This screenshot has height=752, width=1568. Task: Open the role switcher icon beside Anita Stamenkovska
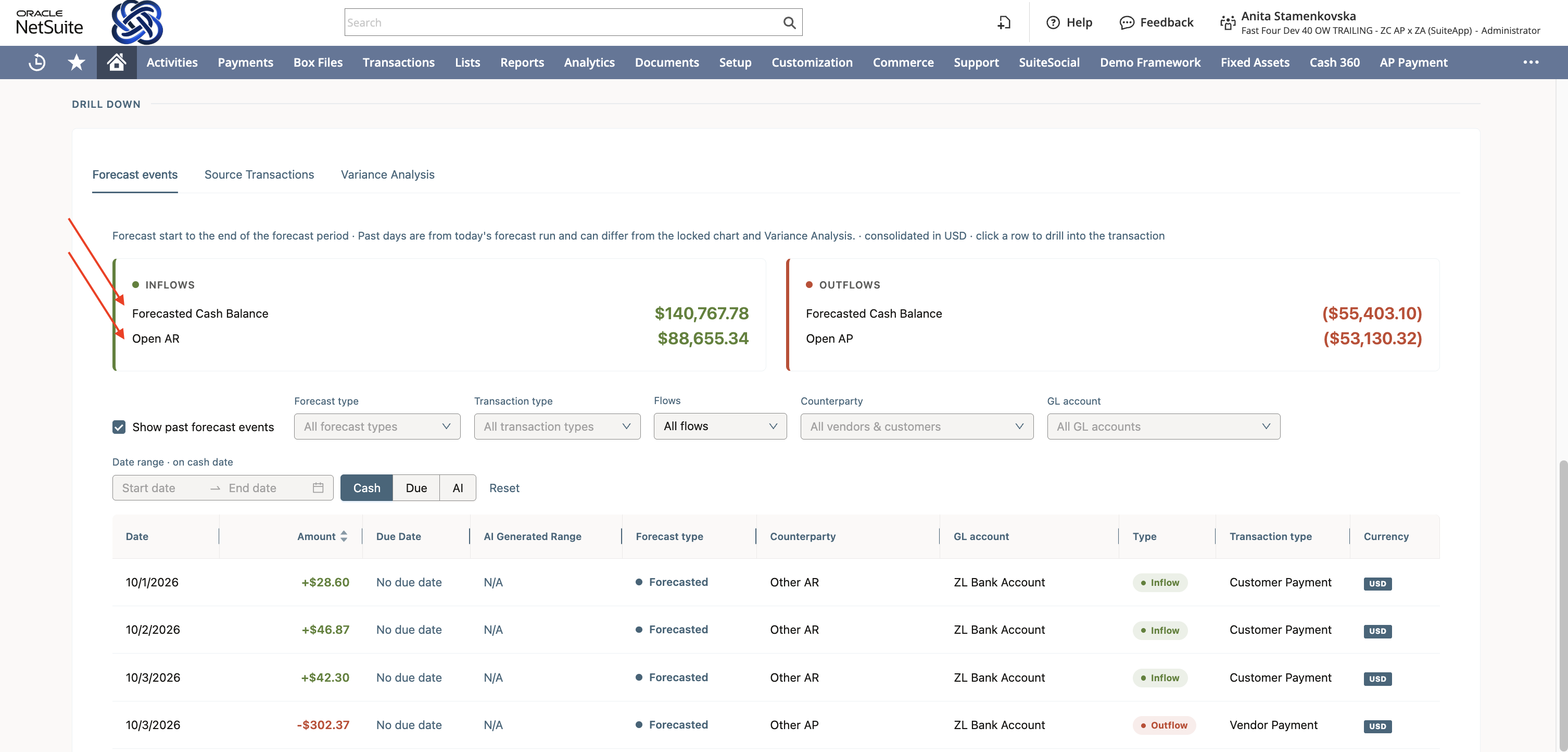pos(1227,23)
